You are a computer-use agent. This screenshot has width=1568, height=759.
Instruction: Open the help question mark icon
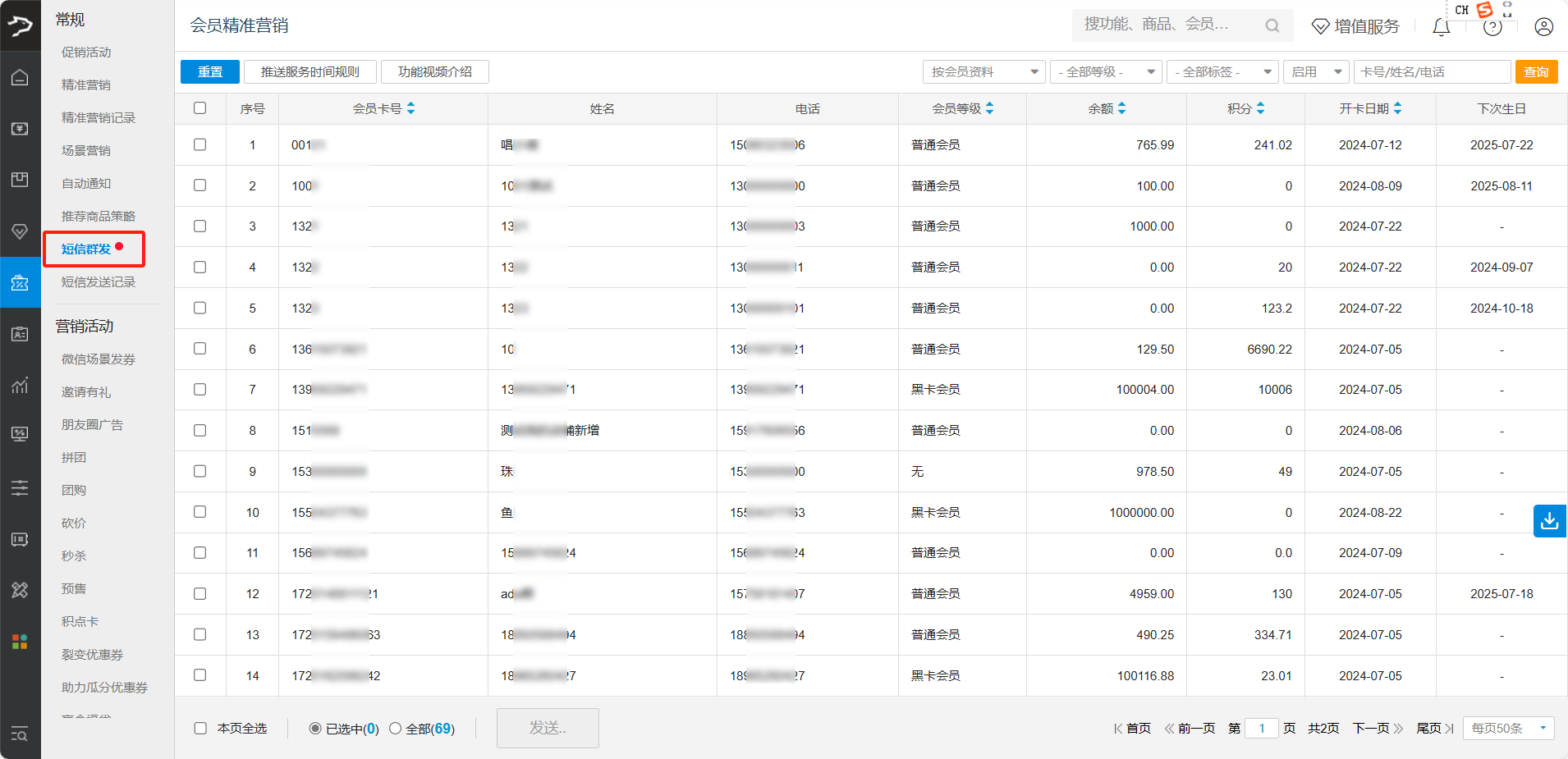coord(1492,27)
